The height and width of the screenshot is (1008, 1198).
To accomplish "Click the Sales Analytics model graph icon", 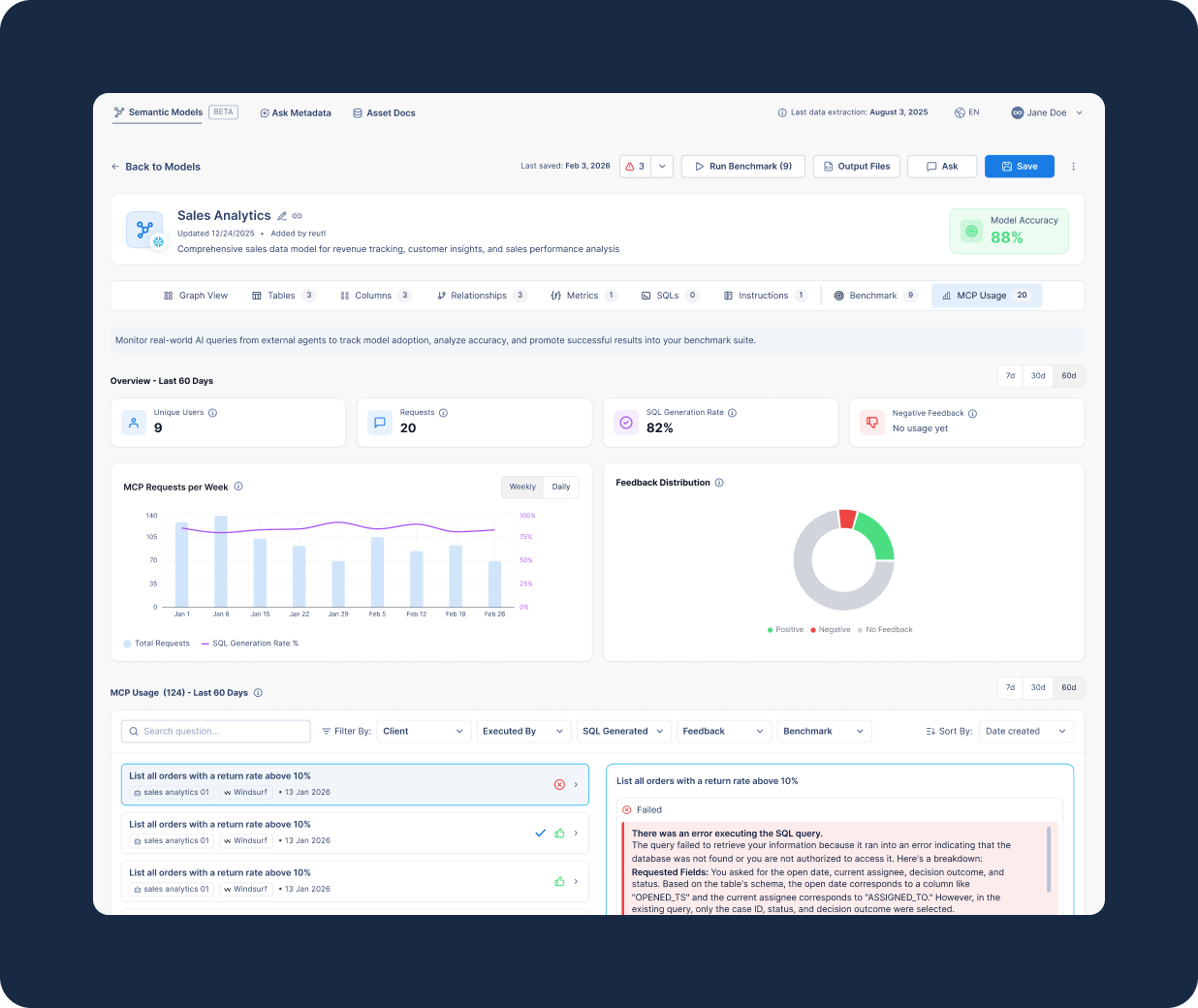I will click(145, 230).
